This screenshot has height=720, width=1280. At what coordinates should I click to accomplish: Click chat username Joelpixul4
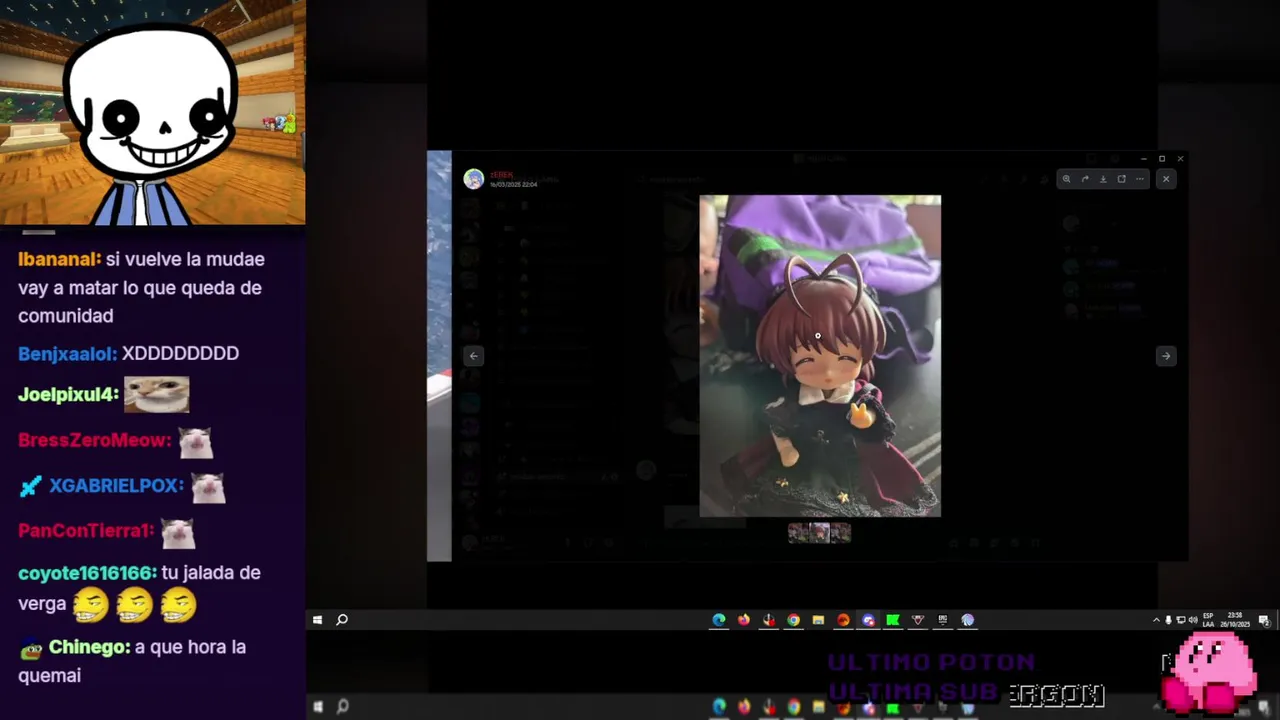tap(68, 394)
